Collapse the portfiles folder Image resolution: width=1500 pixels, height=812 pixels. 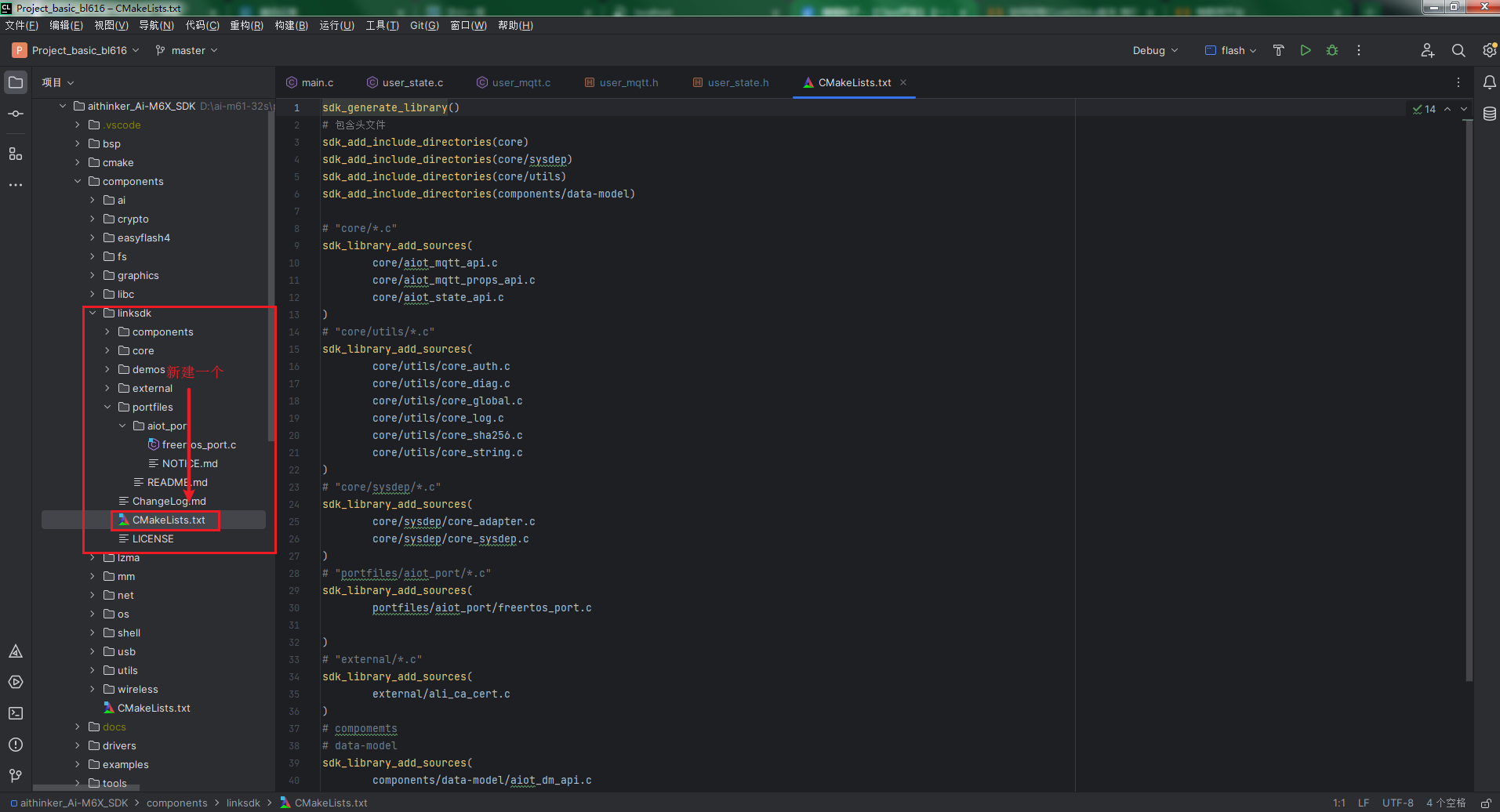107,407
